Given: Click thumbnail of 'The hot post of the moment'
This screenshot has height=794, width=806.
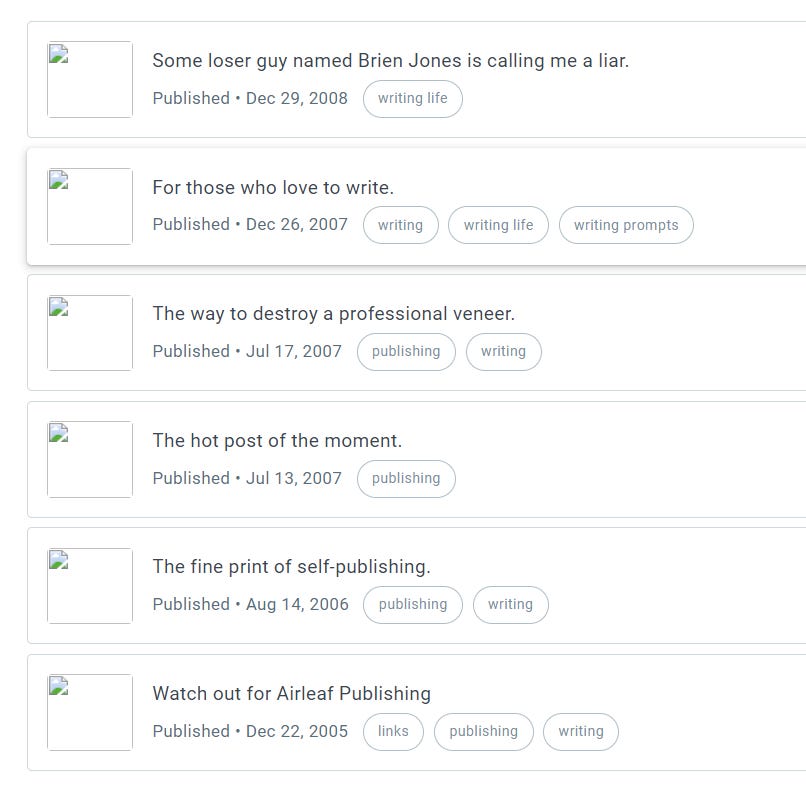Looking at the screenshot, I should 90,459.
